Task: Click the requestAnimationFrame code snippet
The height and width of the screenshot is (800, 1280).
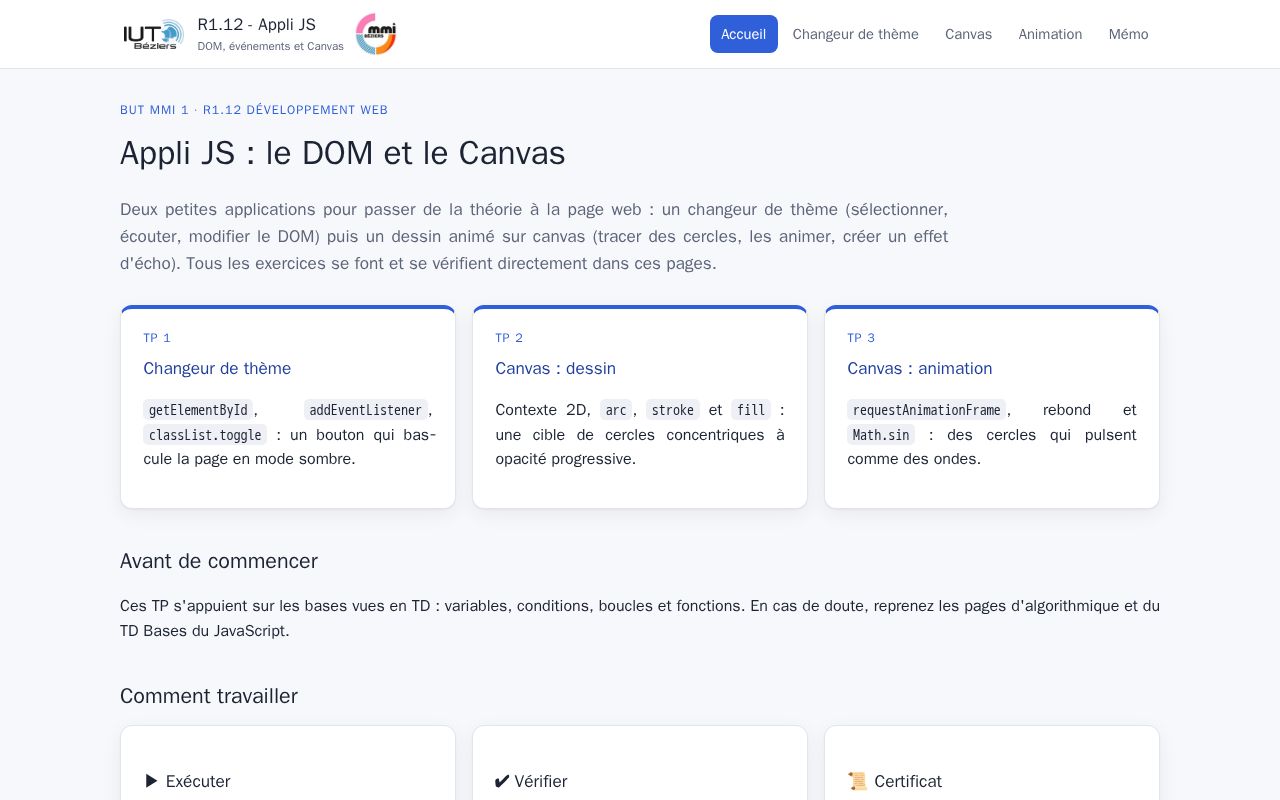Action: click(x=927, y=410)
